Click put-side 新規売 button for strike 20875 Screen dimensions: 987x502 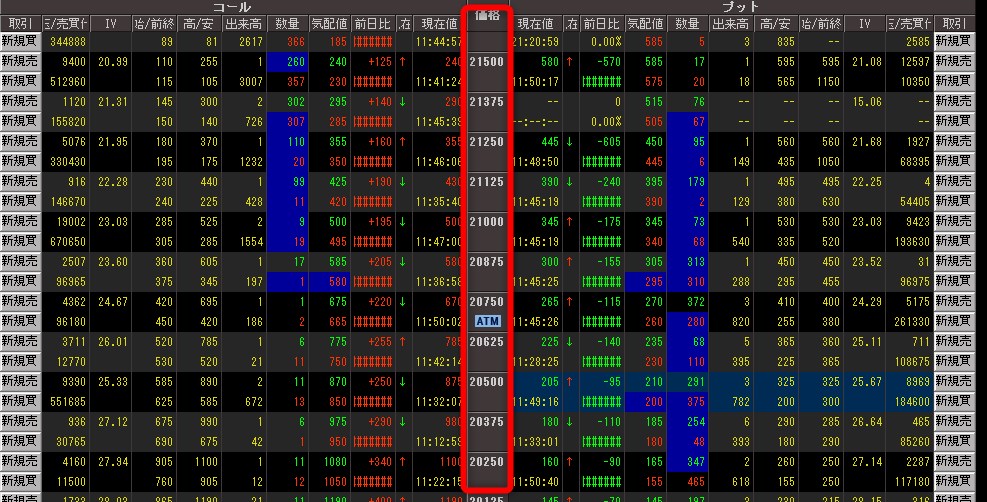pos(954,261)
